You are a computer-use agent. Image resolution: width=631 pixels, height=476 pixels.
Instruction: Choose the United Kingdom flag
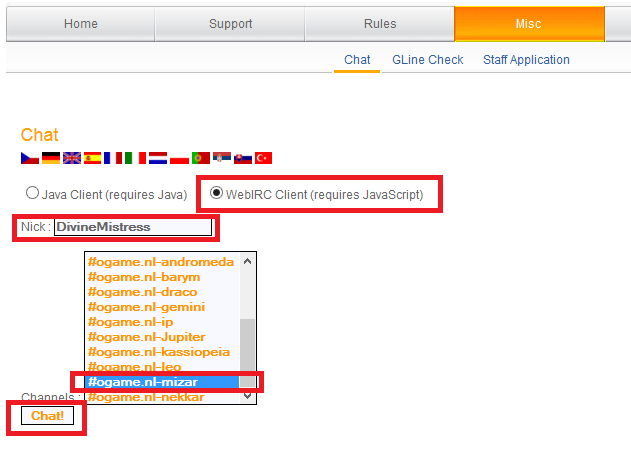72,158
